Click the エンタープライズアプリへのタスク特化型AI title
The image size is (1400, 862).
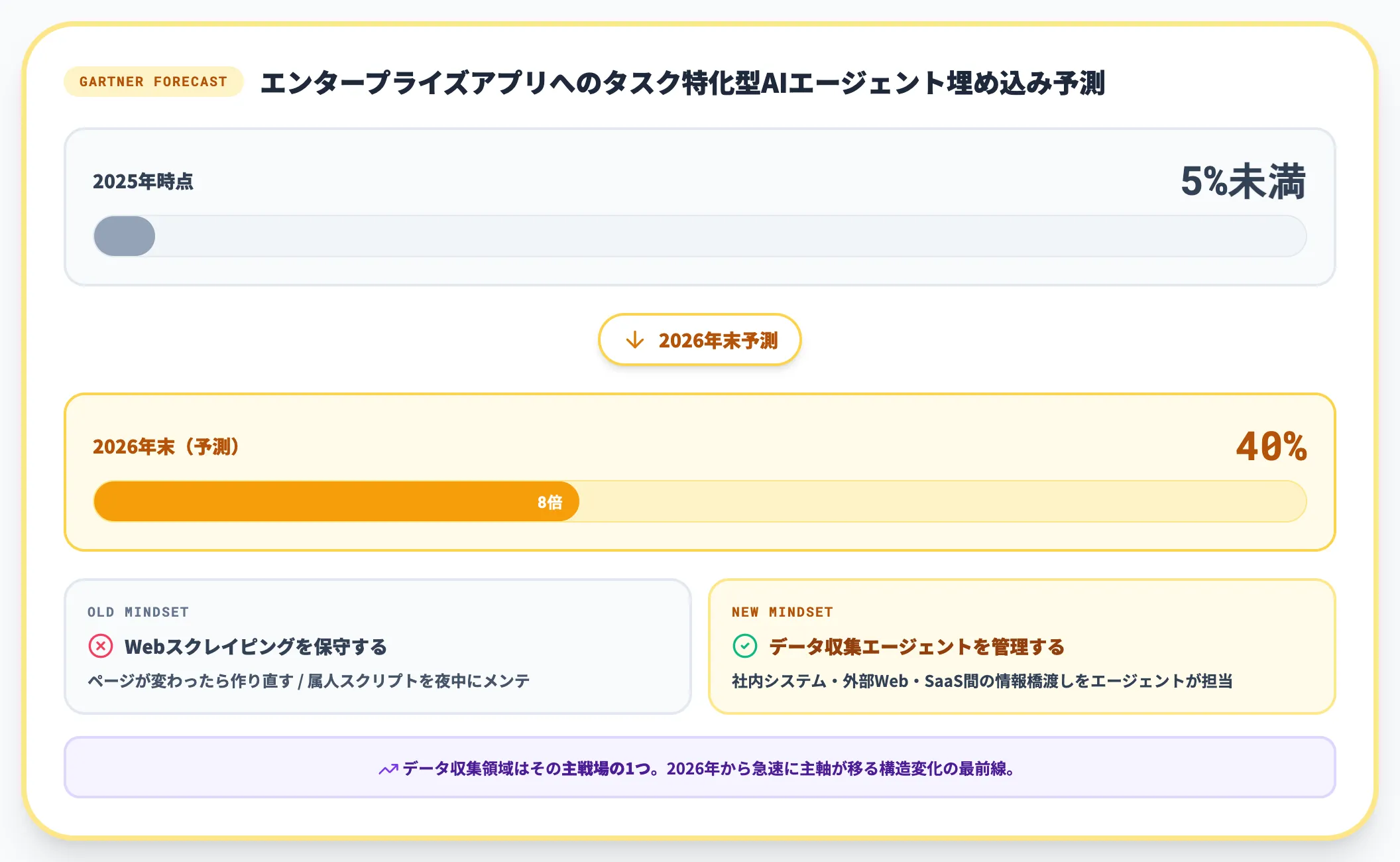tap(683, 83)
